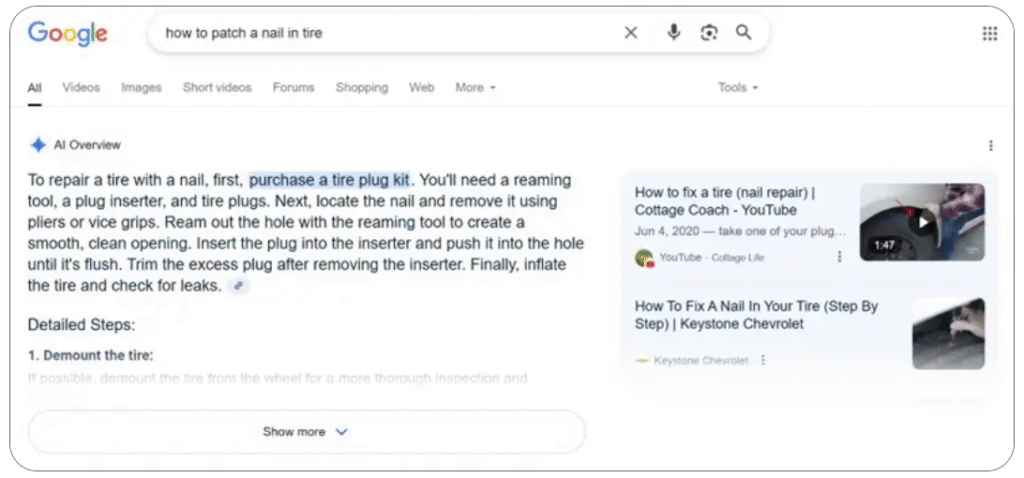Expand the More search filters dropdown
Image resolution: width=1024 pixels, height=478 pixels.
[x=475, y=88]
